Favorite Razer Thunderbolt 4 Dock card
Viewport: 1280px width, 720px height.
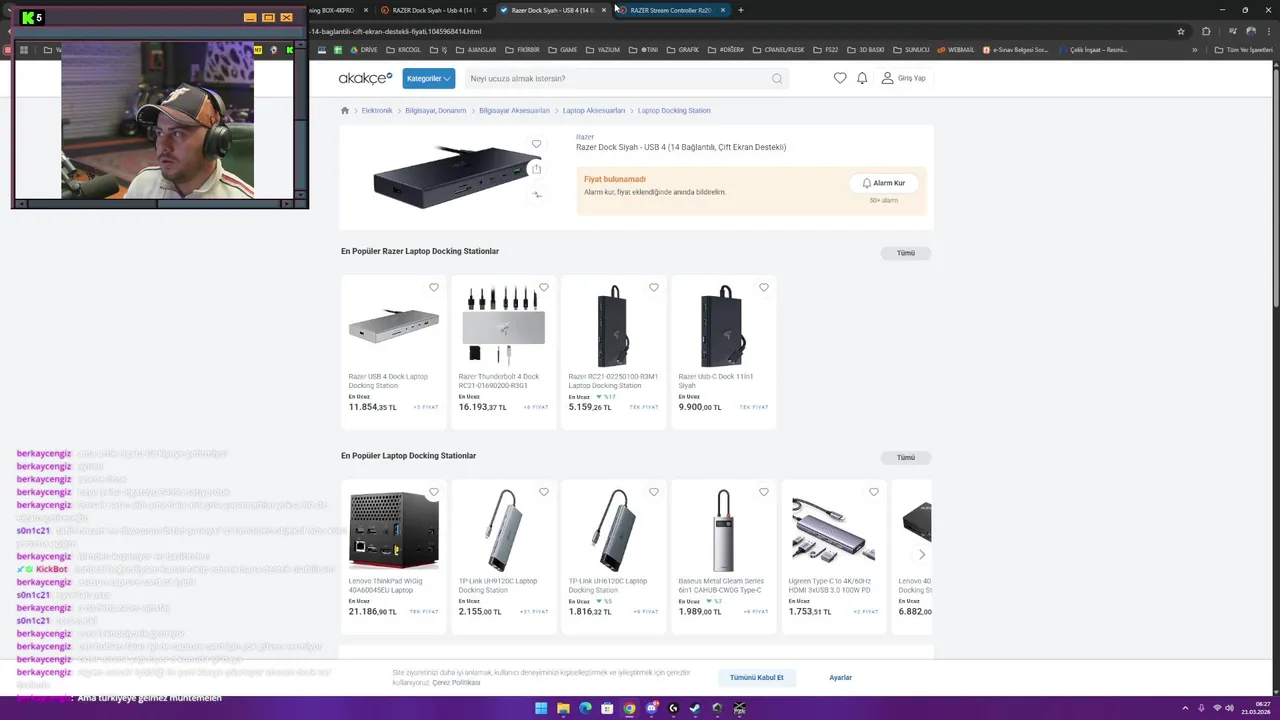pos(544,288)
